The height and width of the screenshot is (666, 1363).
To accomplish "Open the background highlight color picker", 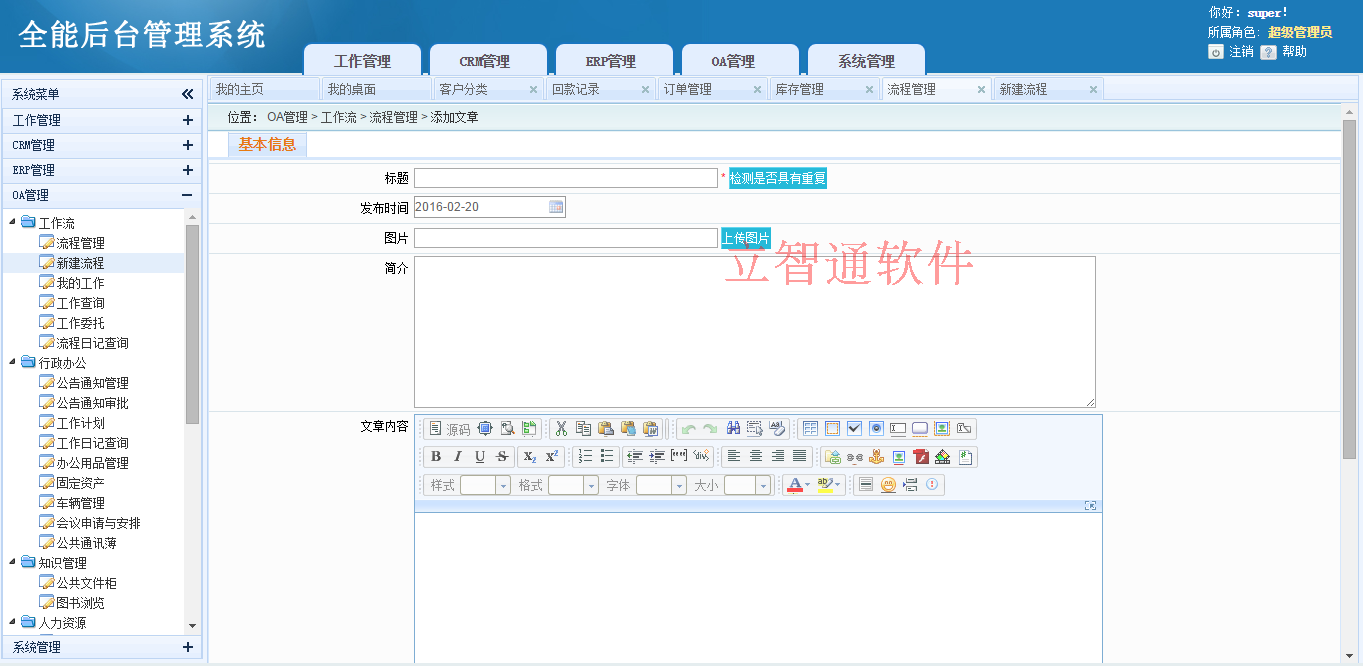I will pos(829,485).
